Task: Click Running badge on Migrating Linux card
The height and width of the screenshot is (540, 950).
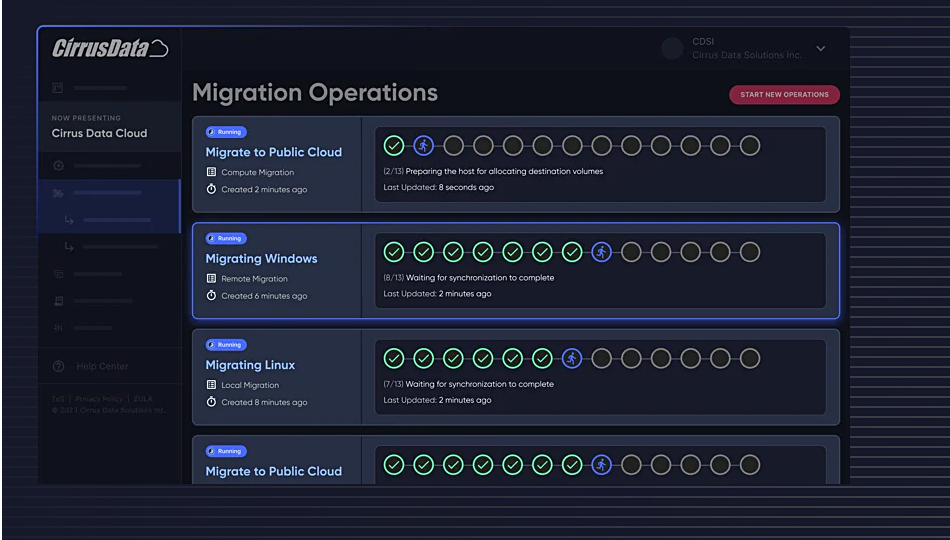Action: (226, 345)
